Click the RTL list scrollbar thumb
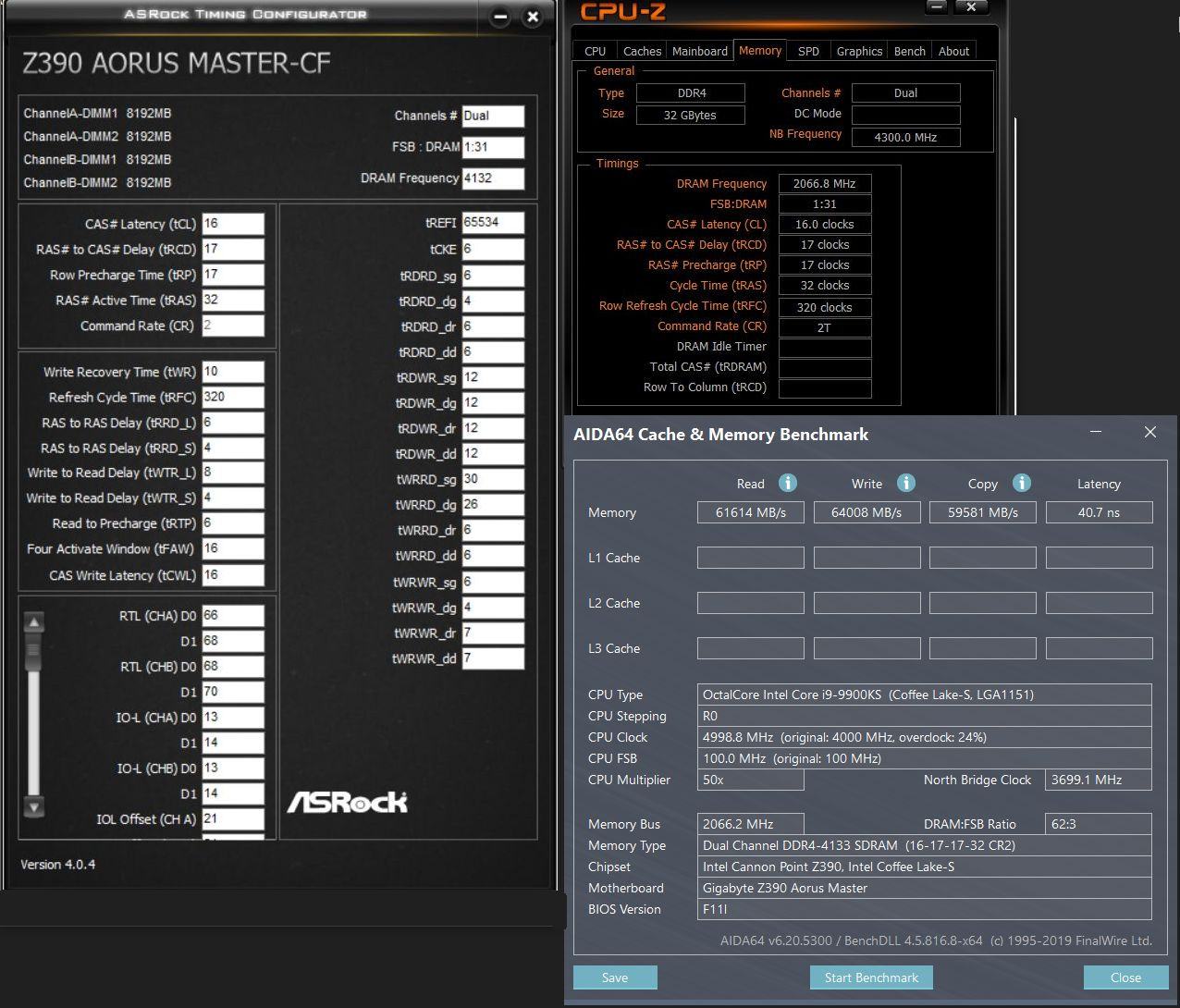The height and width of the screenshot is (1008, 1180). [x=34, y=653]
